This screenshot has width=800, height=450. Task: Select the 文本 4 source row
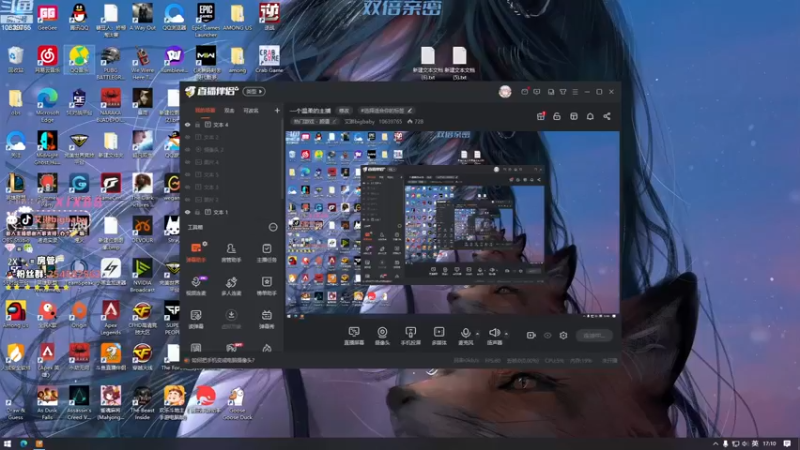click(232, 124)
